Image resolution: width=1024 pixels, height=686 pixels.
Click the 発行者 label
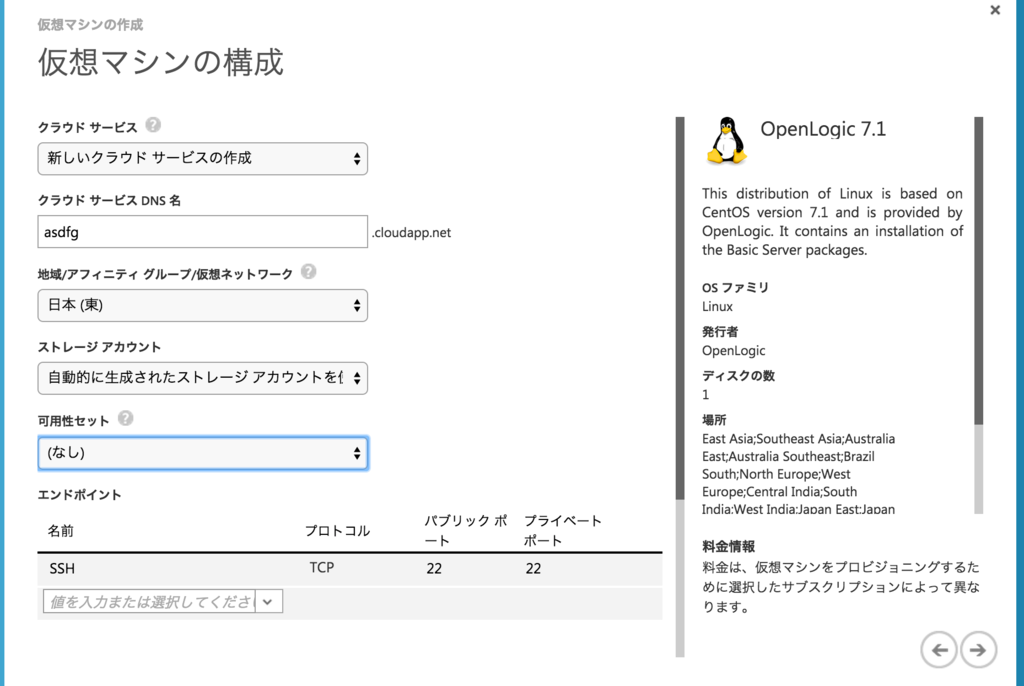point(720,331)
